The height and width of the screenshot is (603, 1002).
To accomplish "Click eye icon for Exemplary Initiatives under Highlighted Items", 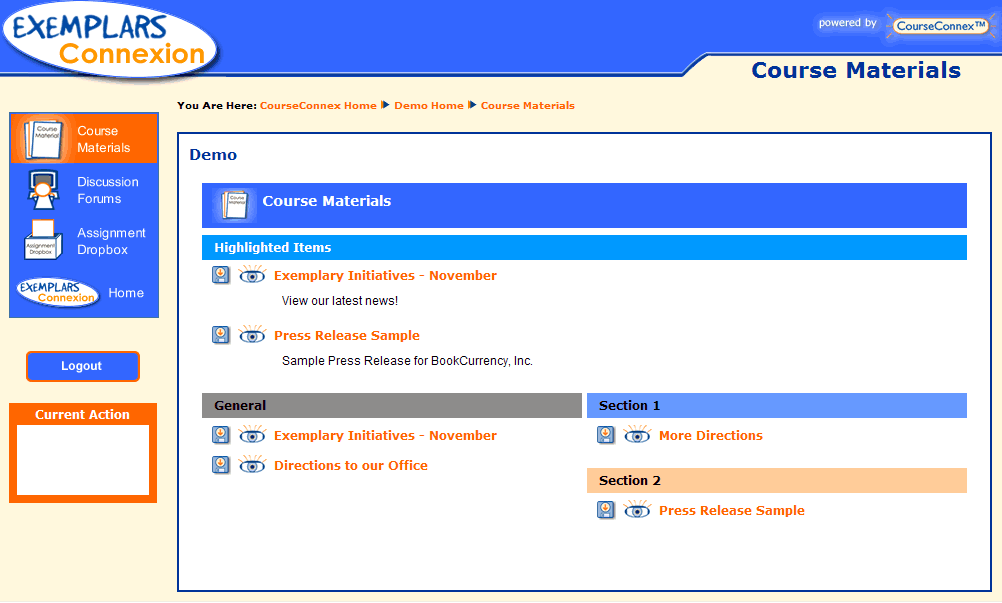I will point(252,275).
